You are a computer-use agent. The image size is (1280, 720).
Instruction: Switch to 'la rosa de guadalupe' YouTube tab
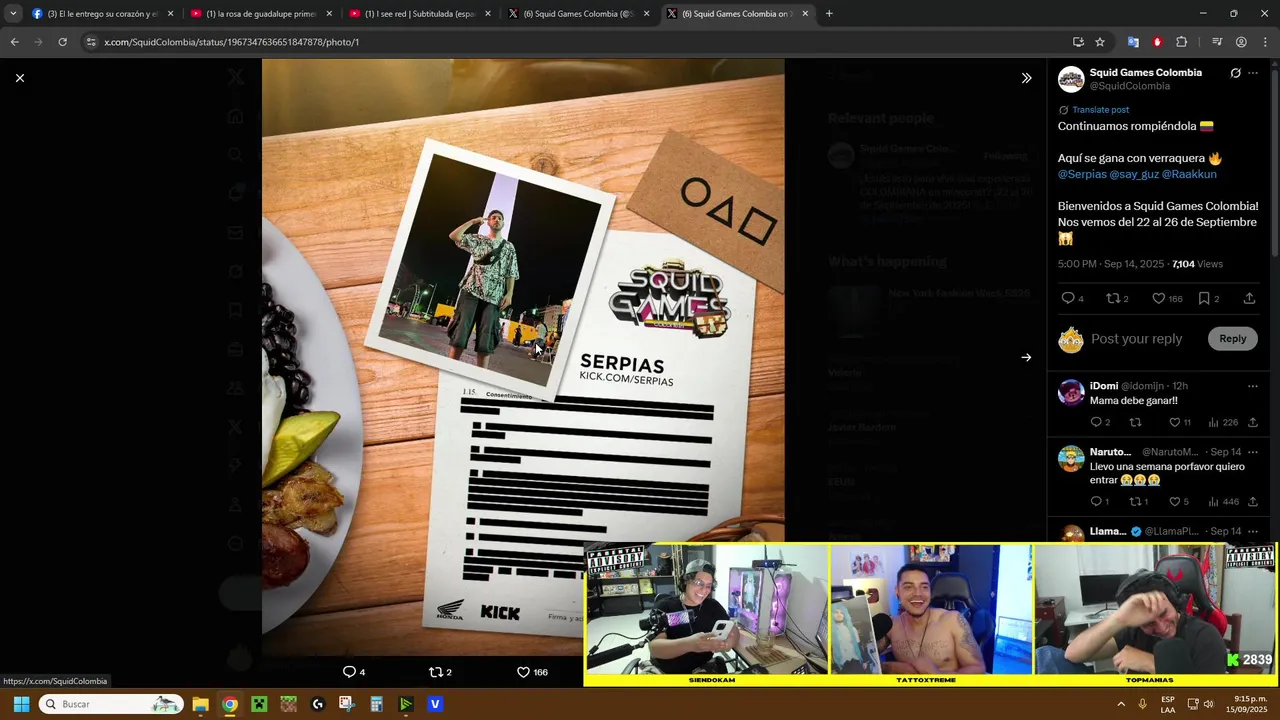coord(260,14)
